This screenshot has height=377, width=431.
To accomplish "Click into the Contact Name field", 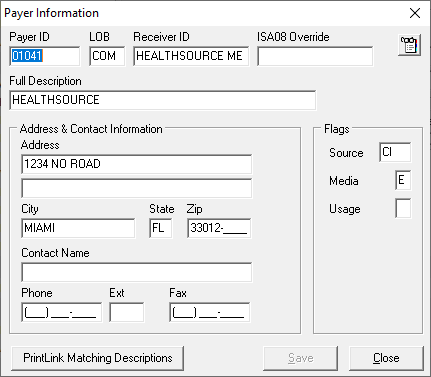I will pos(137,272).
